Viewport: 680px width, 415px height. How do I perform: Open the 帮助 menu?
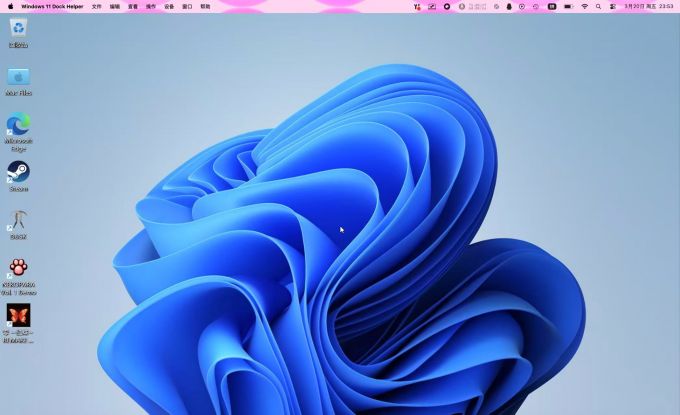click(x=205, y=7)
